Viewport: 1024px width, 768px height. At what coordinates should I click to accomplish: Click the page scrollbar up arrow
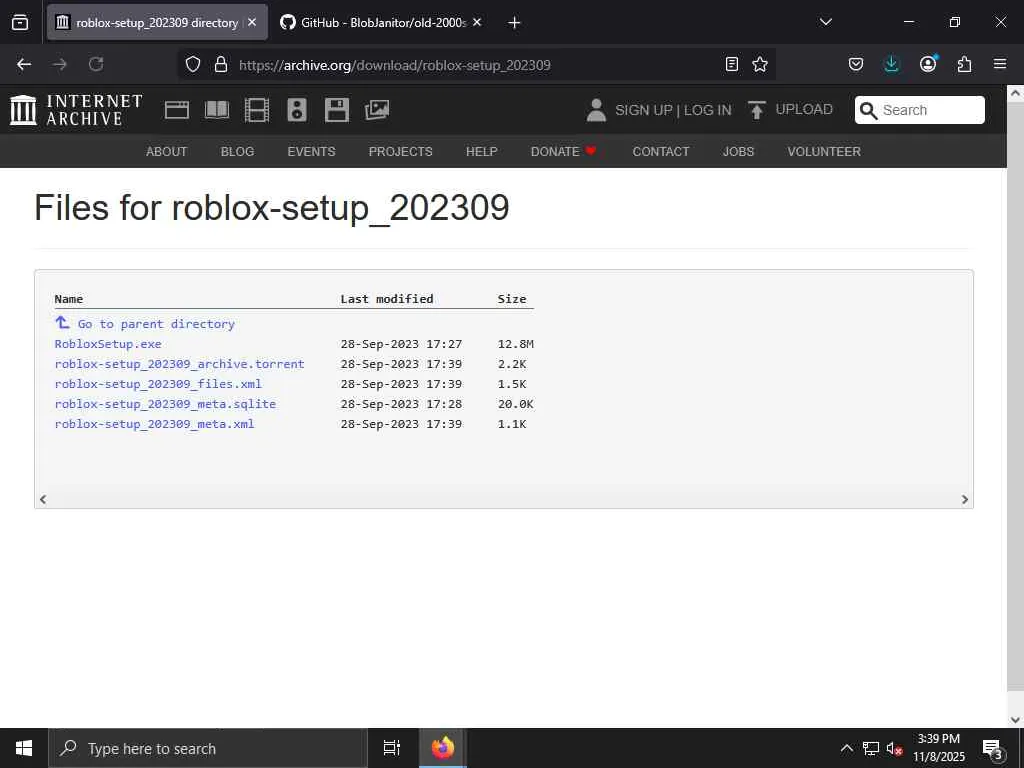(1015, 93)
